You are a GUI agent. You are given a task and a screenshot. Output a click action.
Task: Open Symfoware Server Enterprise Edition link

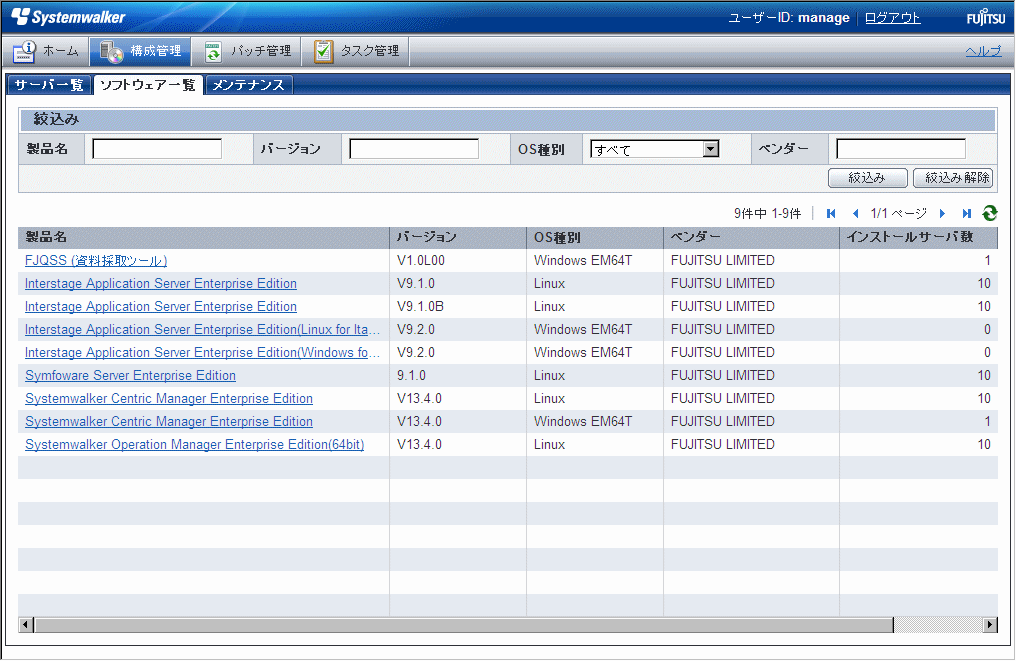[x=130, y=376]
